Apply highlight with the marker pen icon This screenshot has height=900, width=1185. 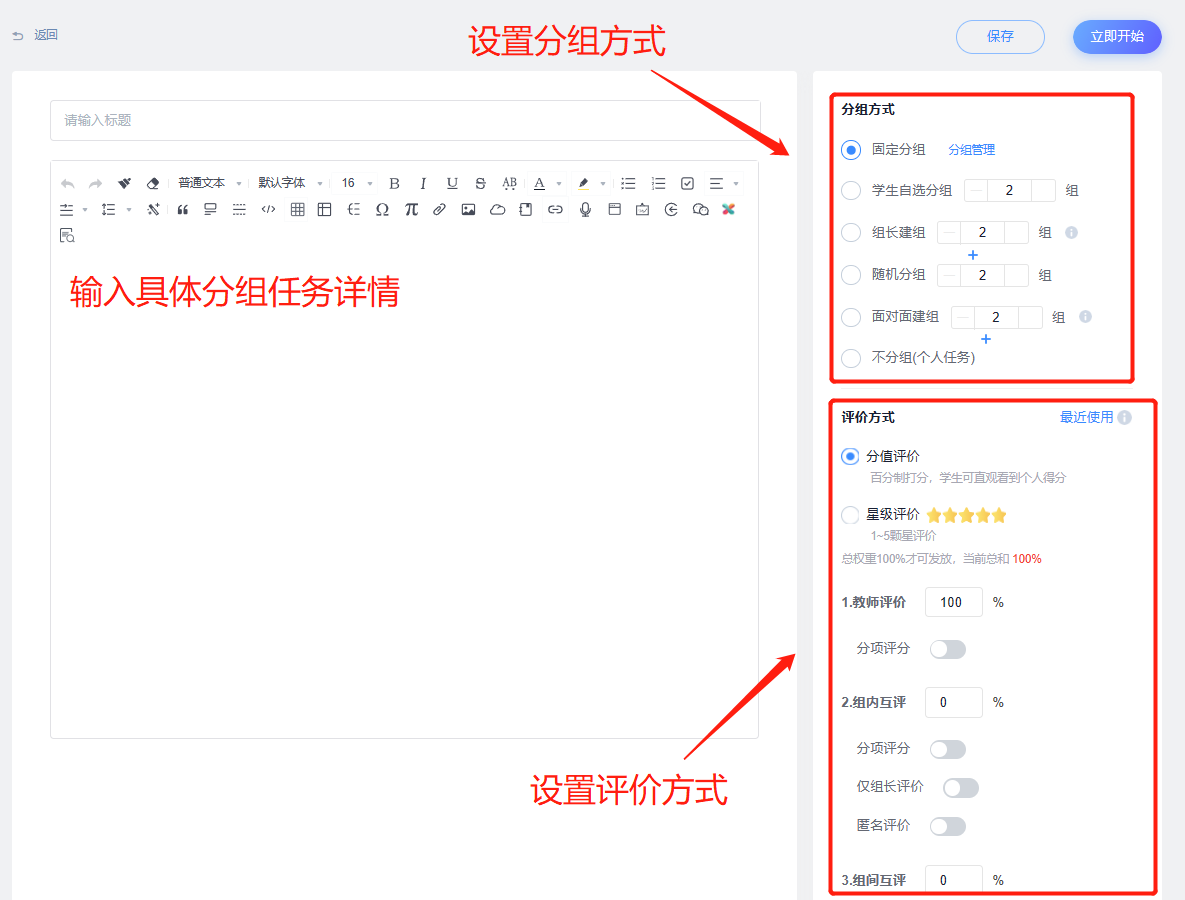click(x=583, y=183)
